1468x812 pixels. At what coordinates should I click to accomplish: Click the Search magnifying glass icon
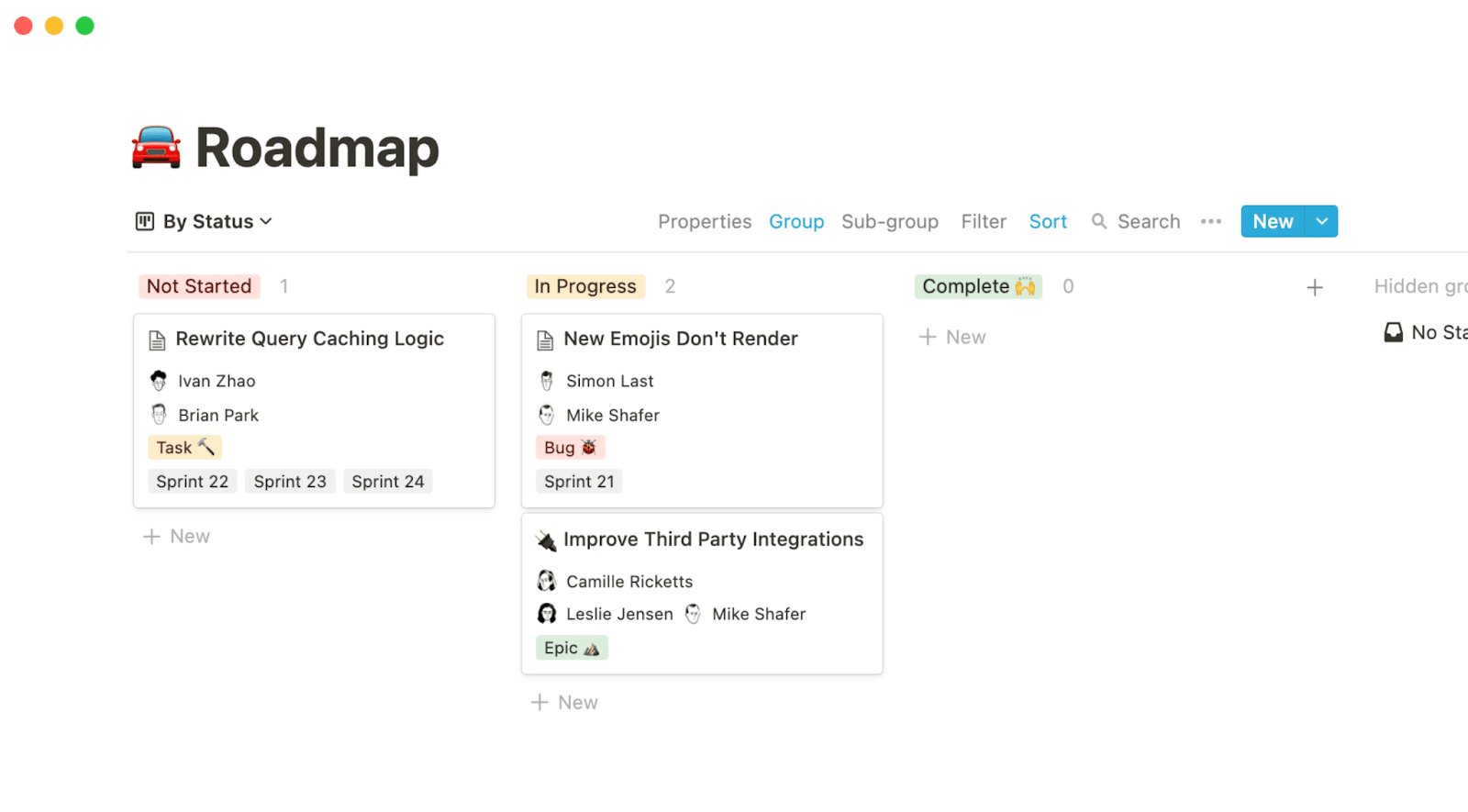point(1098,221)
